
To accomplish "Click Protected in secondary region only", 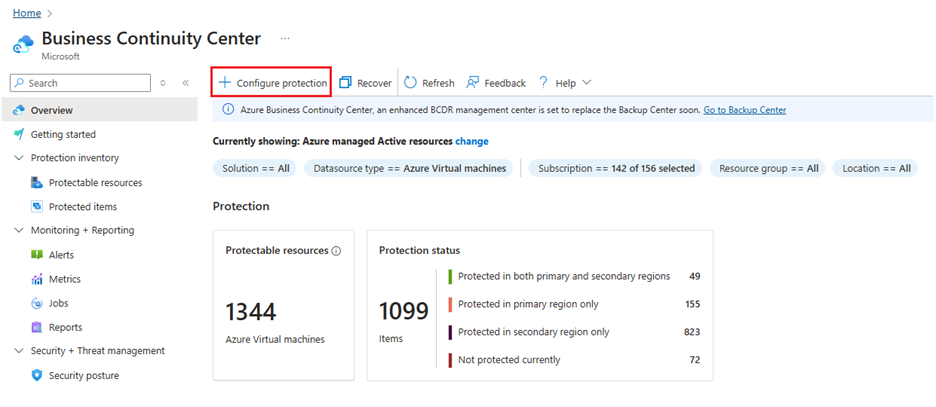I will (x=534, y=332).
